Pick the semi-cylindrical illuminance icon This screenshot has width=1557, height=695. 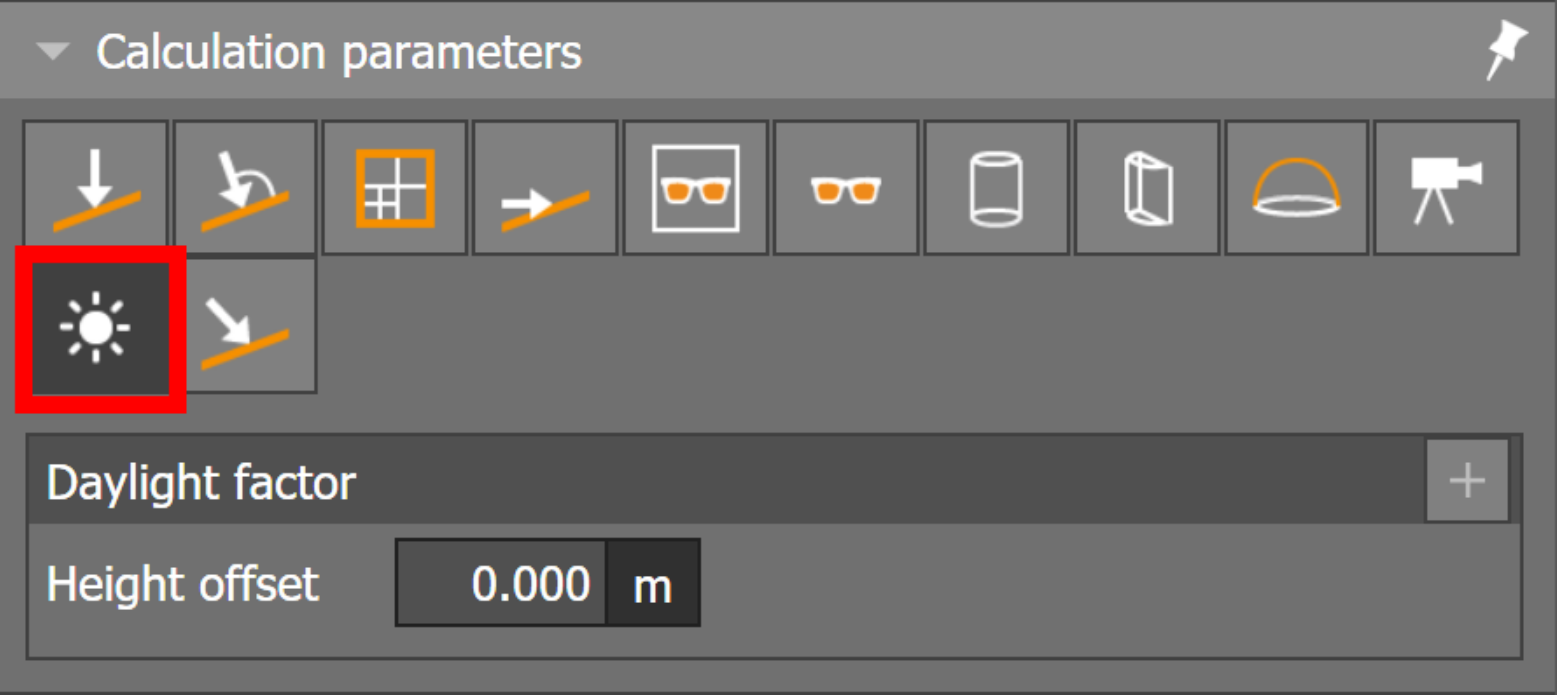pyautogui.click(x=1146, y=188)
